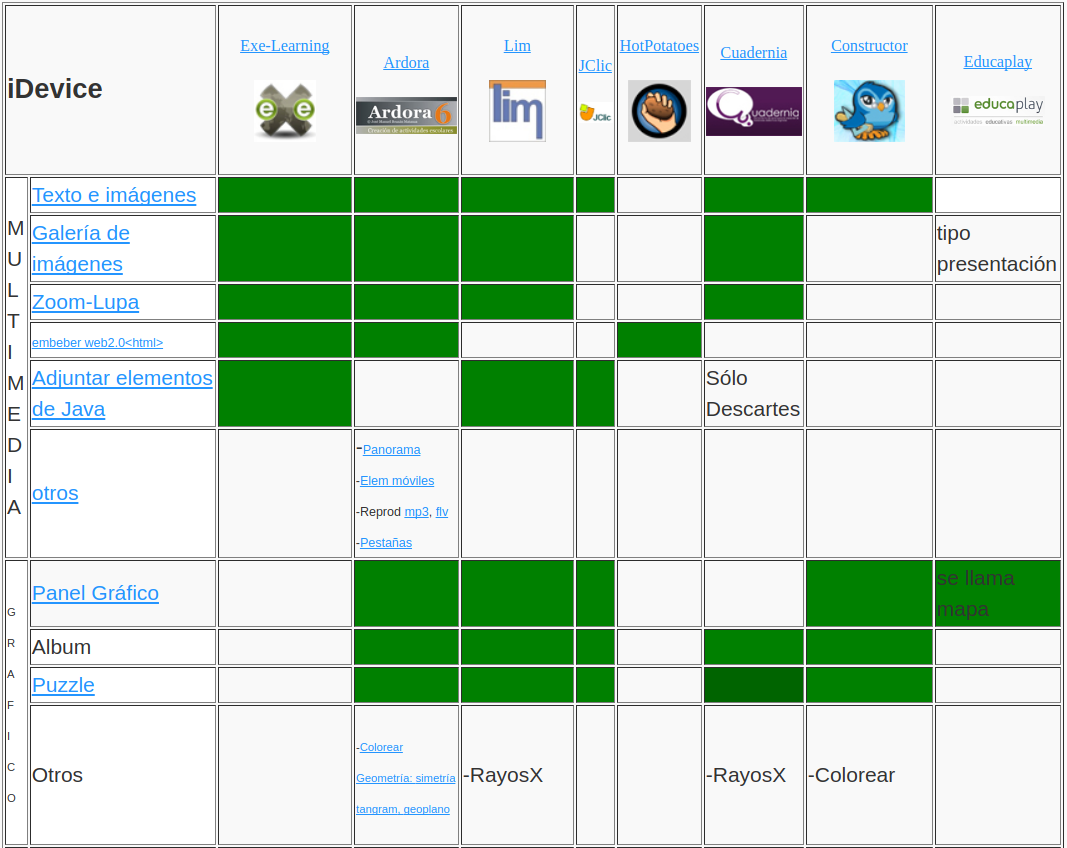Click the '-RayosX' text in Lim column

tap(503, 775)
